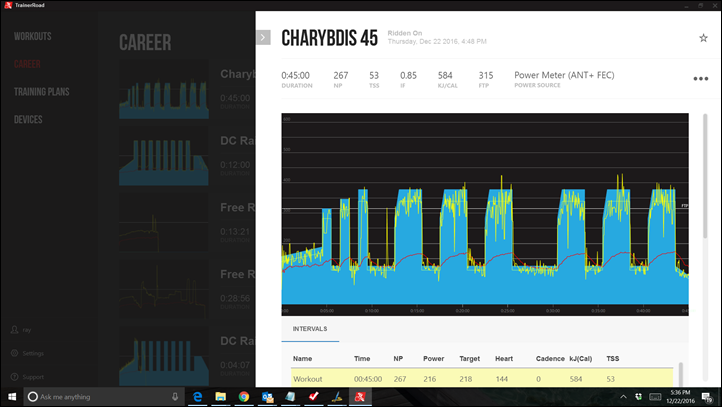This screenshot has width=722, height=407.
Task: Open Outlook from the taskbar
Action: click(x=267, y=397)
